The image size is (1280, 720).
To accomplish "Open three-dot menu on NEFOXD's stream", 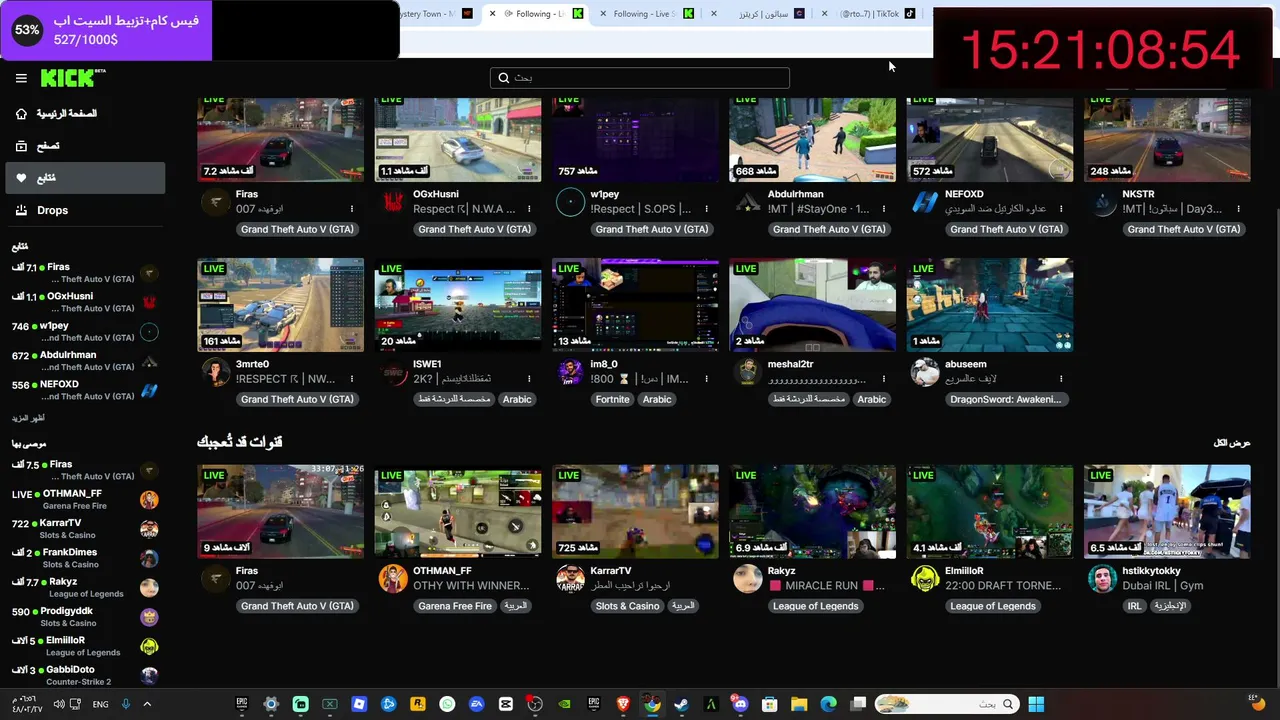I will point(1061,209).
